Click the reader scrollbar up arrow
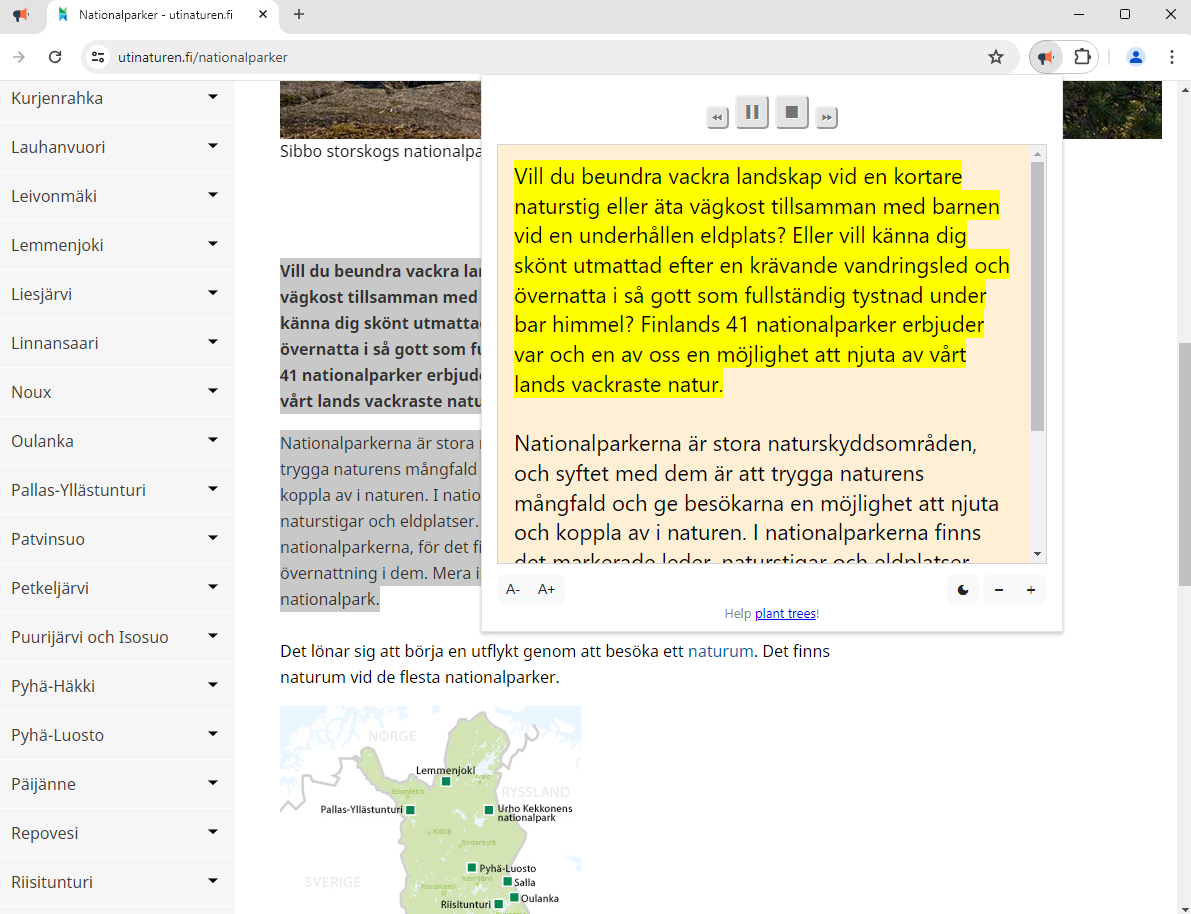Screen dimensions: 1191x914 point(1038,154)
